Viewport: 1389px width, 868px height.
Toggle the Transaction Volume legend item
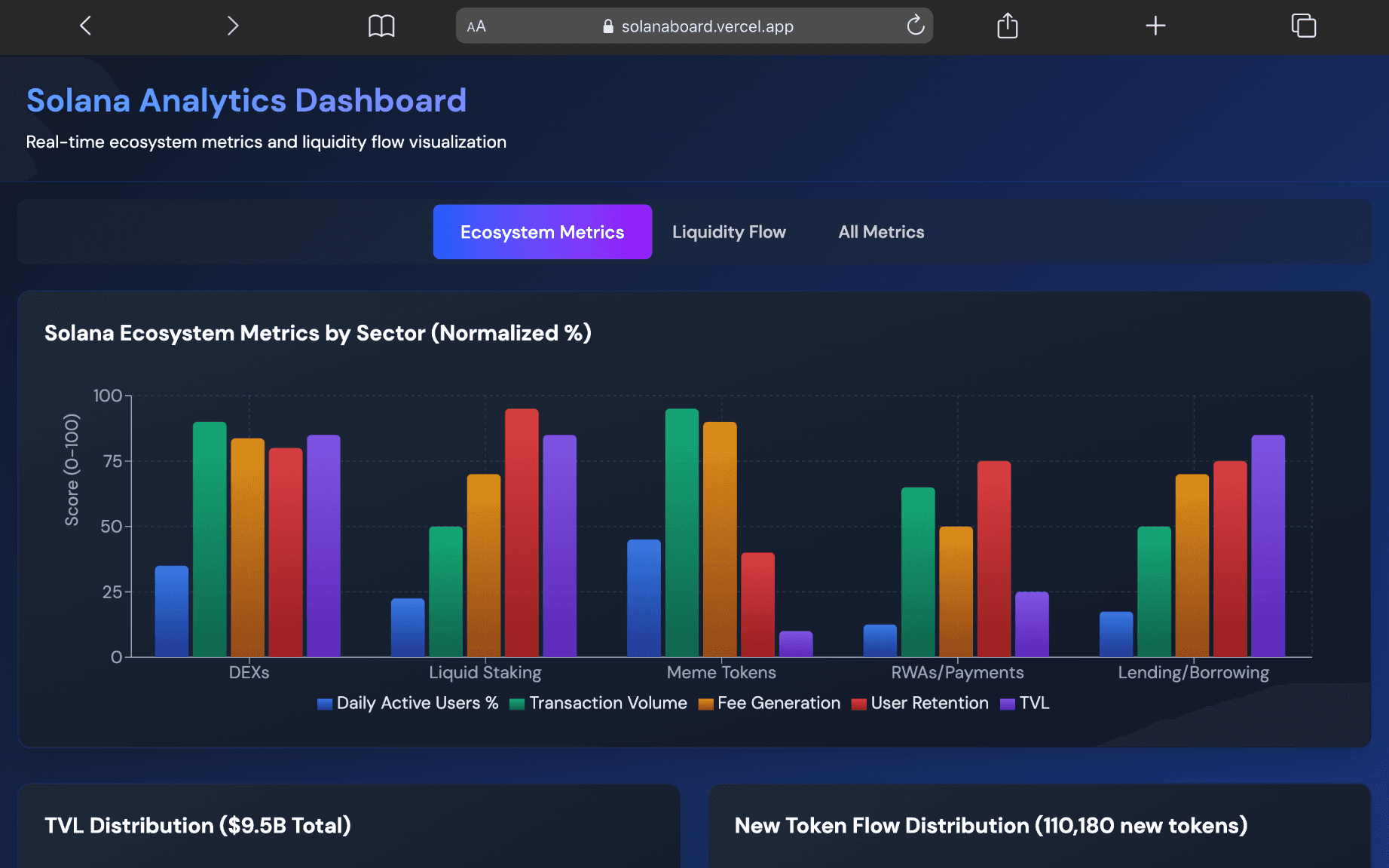click(599, 703)
